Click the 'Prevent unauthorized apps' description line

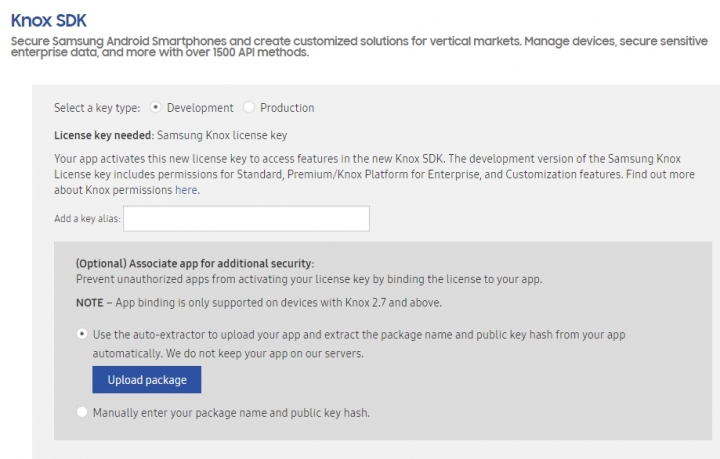(309, 279)
